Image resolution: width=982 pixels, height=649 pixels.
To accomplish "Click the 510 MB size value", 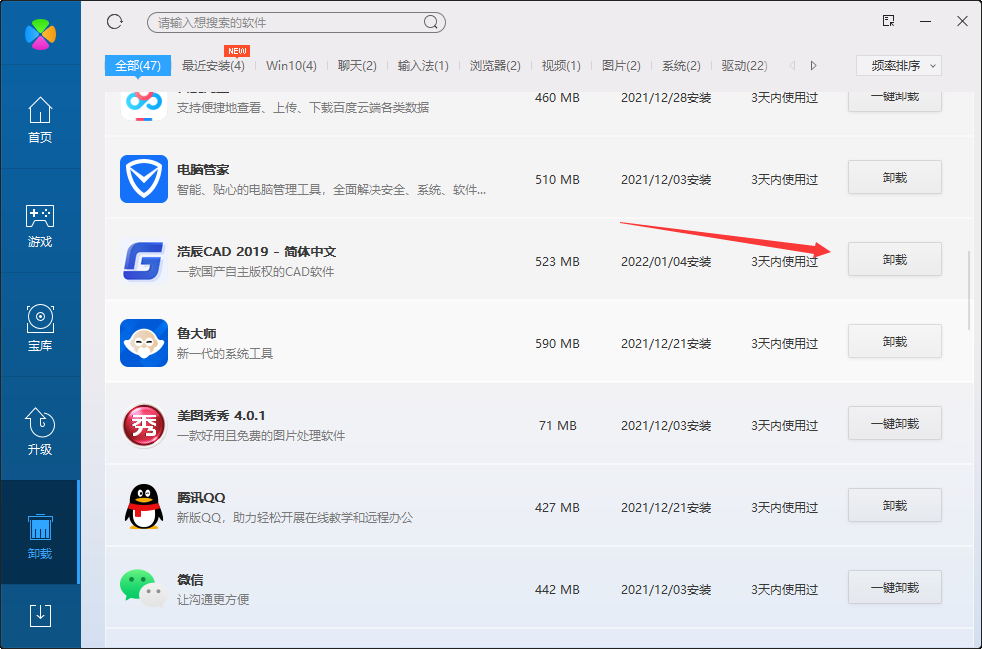I will (x=557, y=179).
